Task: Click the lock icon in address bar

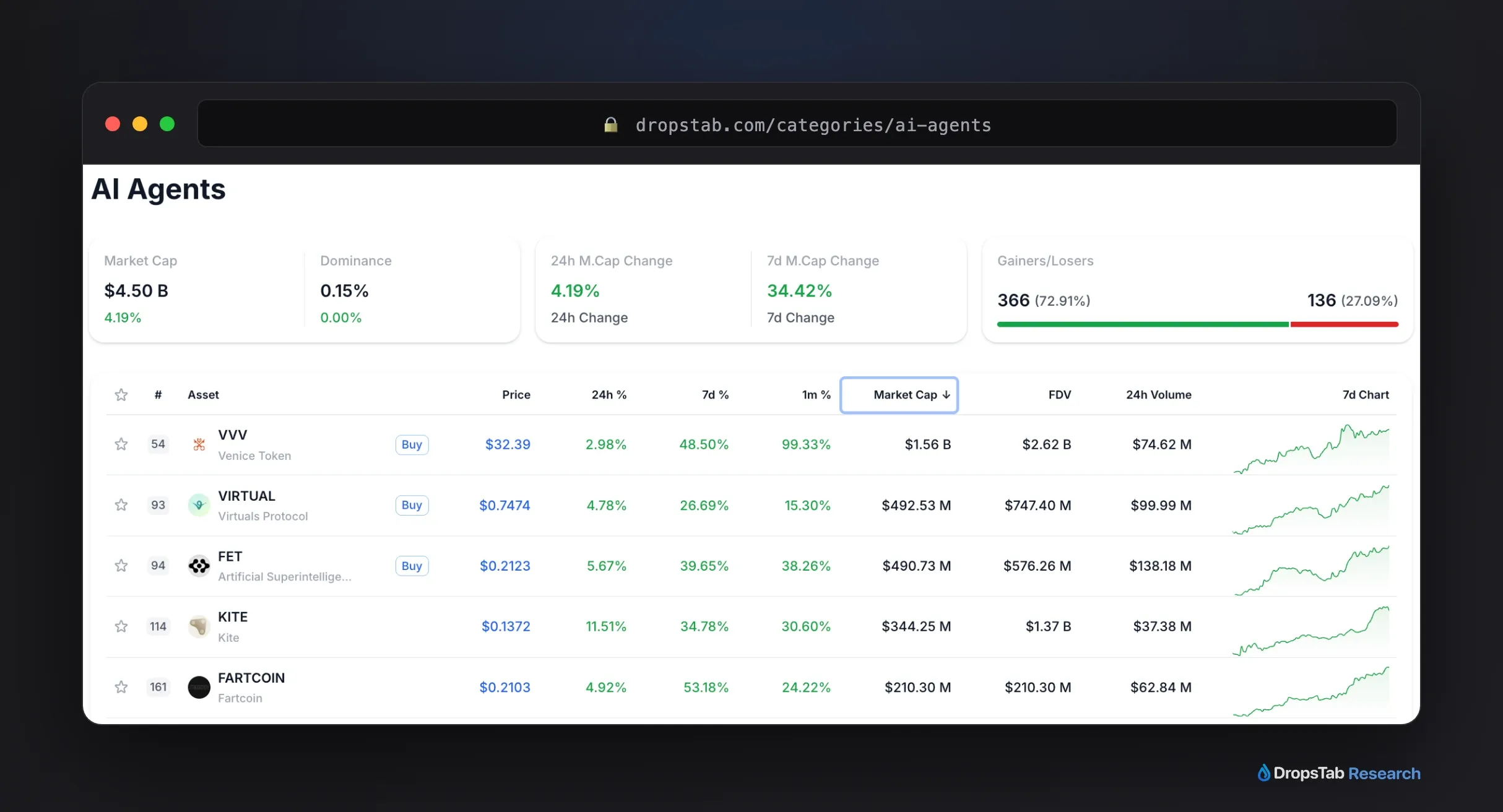Action: pyautogui.click(x=611, y=124)
